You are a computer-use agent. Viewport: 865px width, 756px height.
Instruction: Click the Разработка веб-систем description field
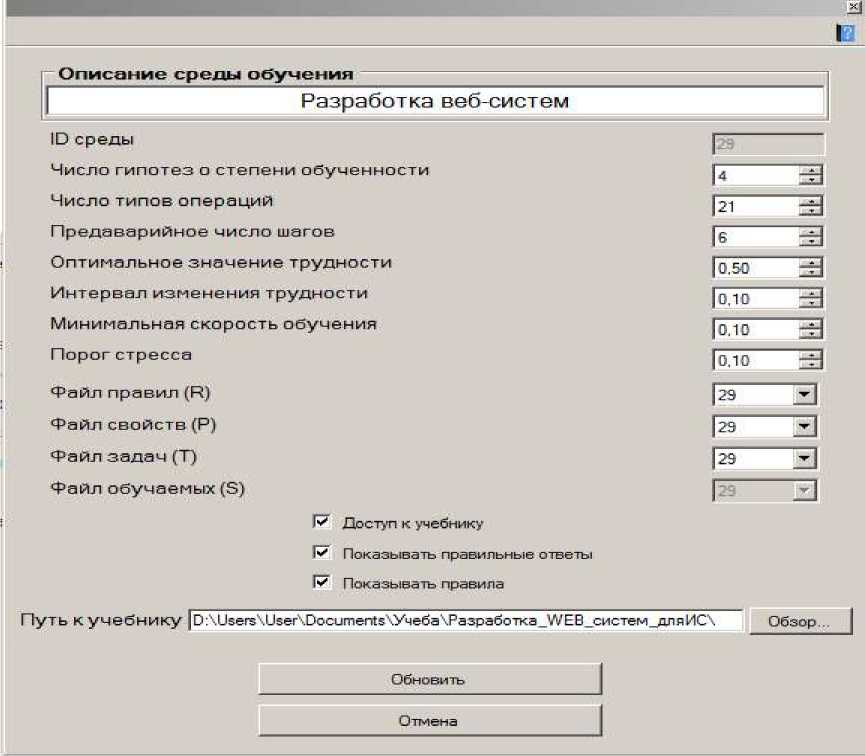click(x=435, y=101)
